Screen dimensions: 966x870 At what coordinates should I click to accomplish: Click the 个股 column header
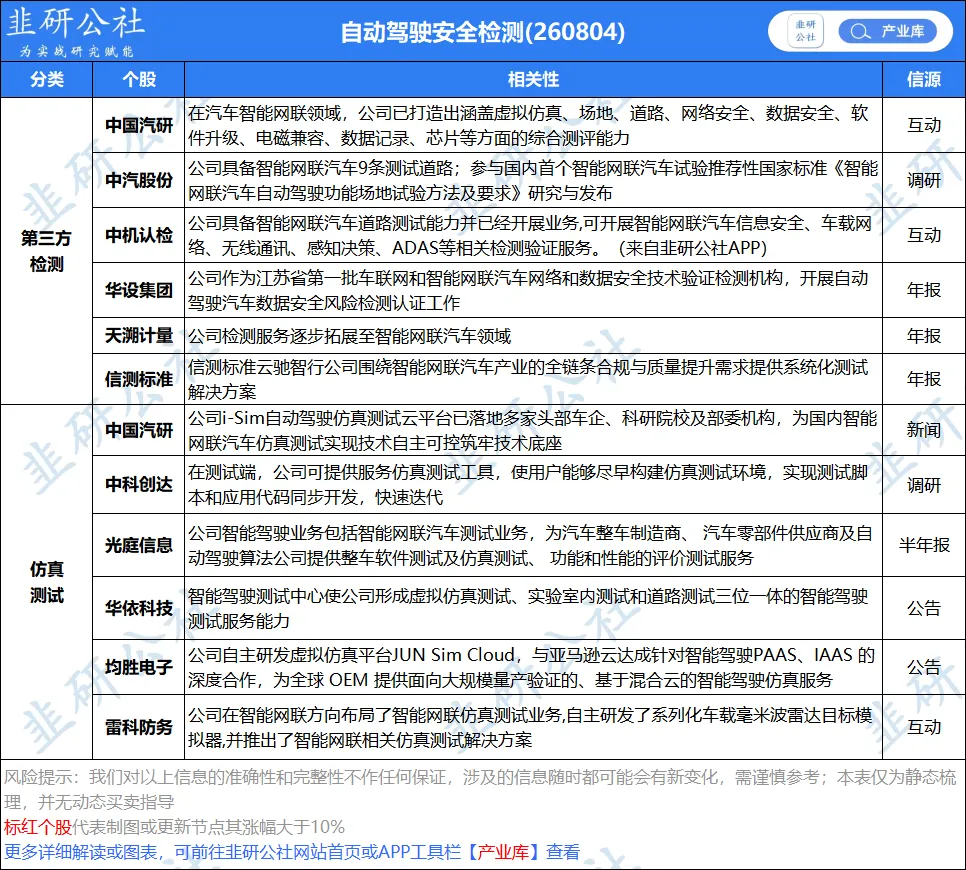point(139,79)
